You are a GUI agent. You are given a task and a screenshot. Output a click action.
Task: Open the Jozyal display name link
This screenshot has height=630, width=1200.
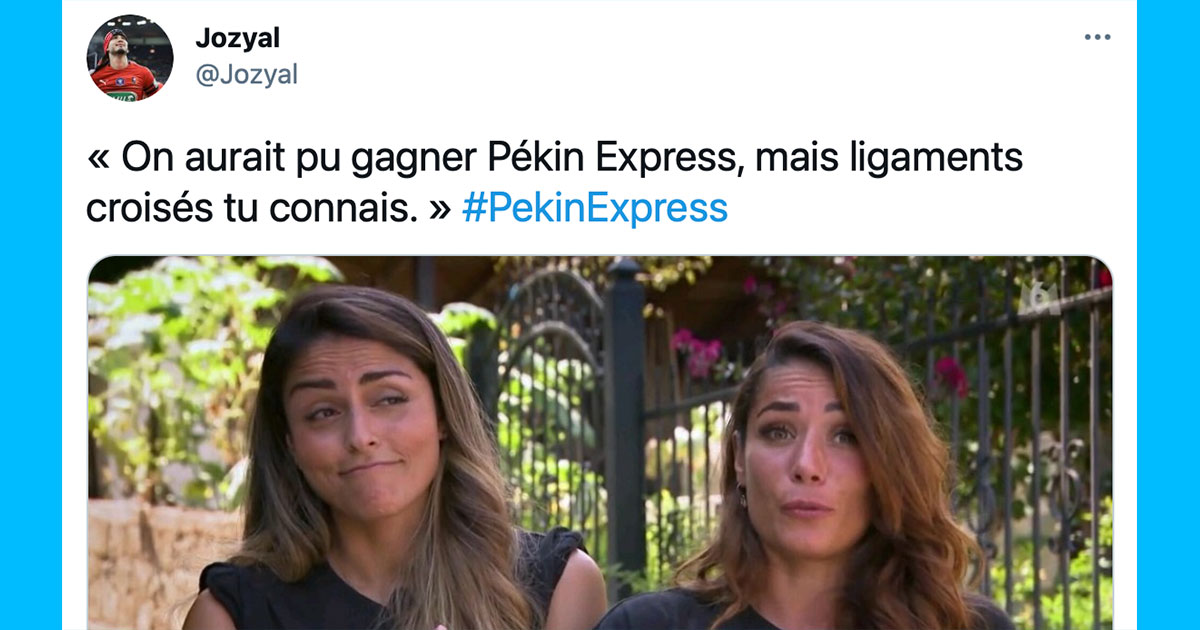pos(238,39)
